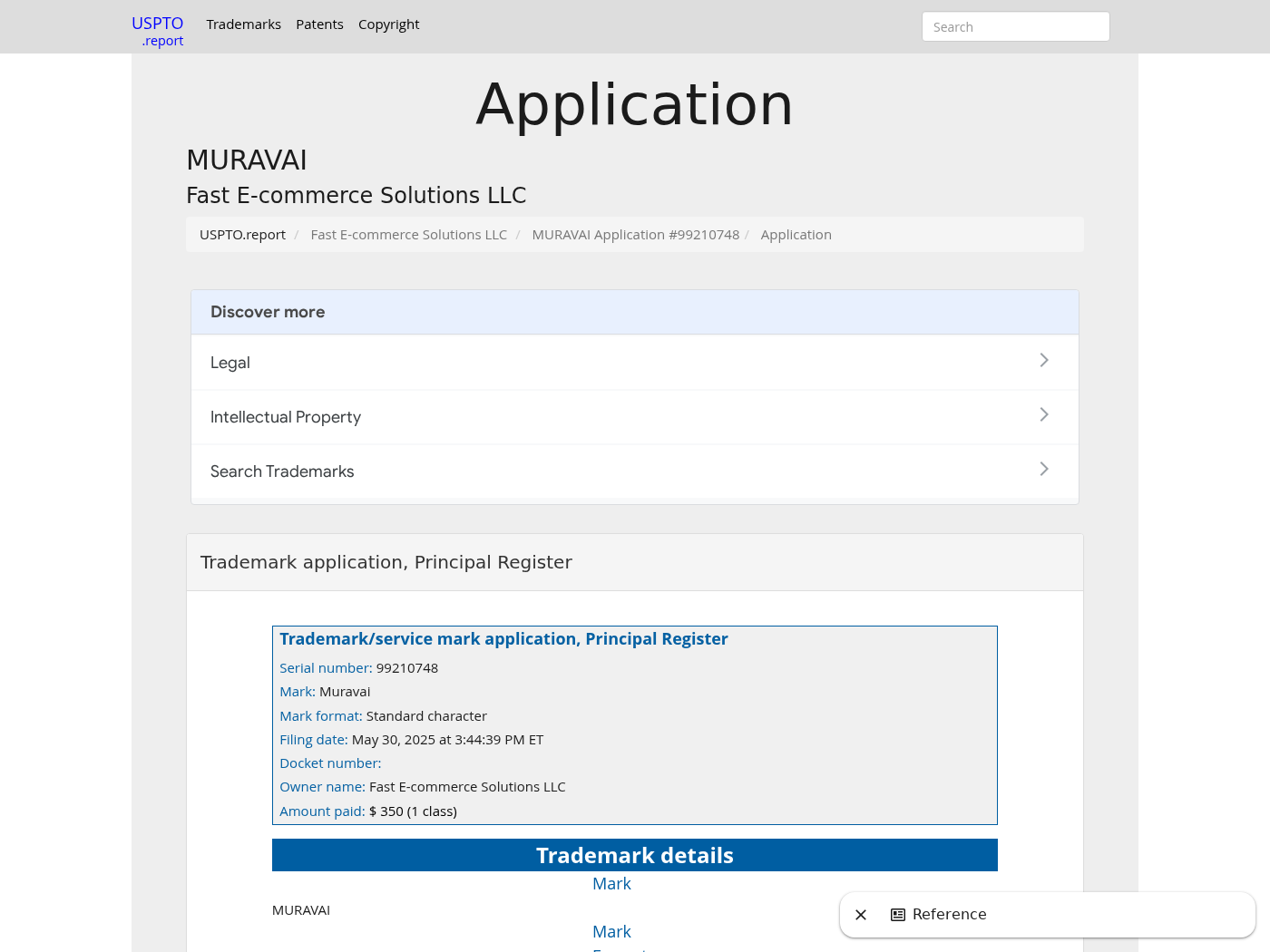Expand the Legal row chevron
The width and height of the screenshot is (1270, 952).
click(x=1044, y=360)
